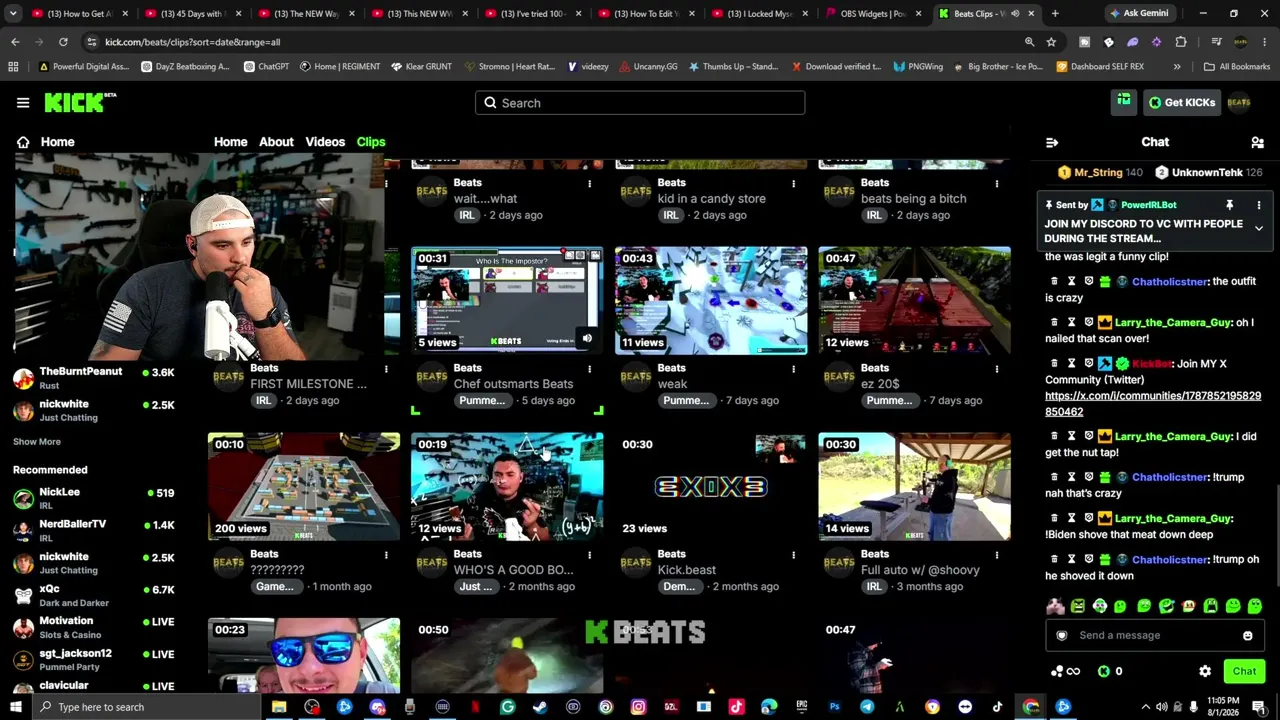Open options for "Kick.beast" clip

coord(794,555)
